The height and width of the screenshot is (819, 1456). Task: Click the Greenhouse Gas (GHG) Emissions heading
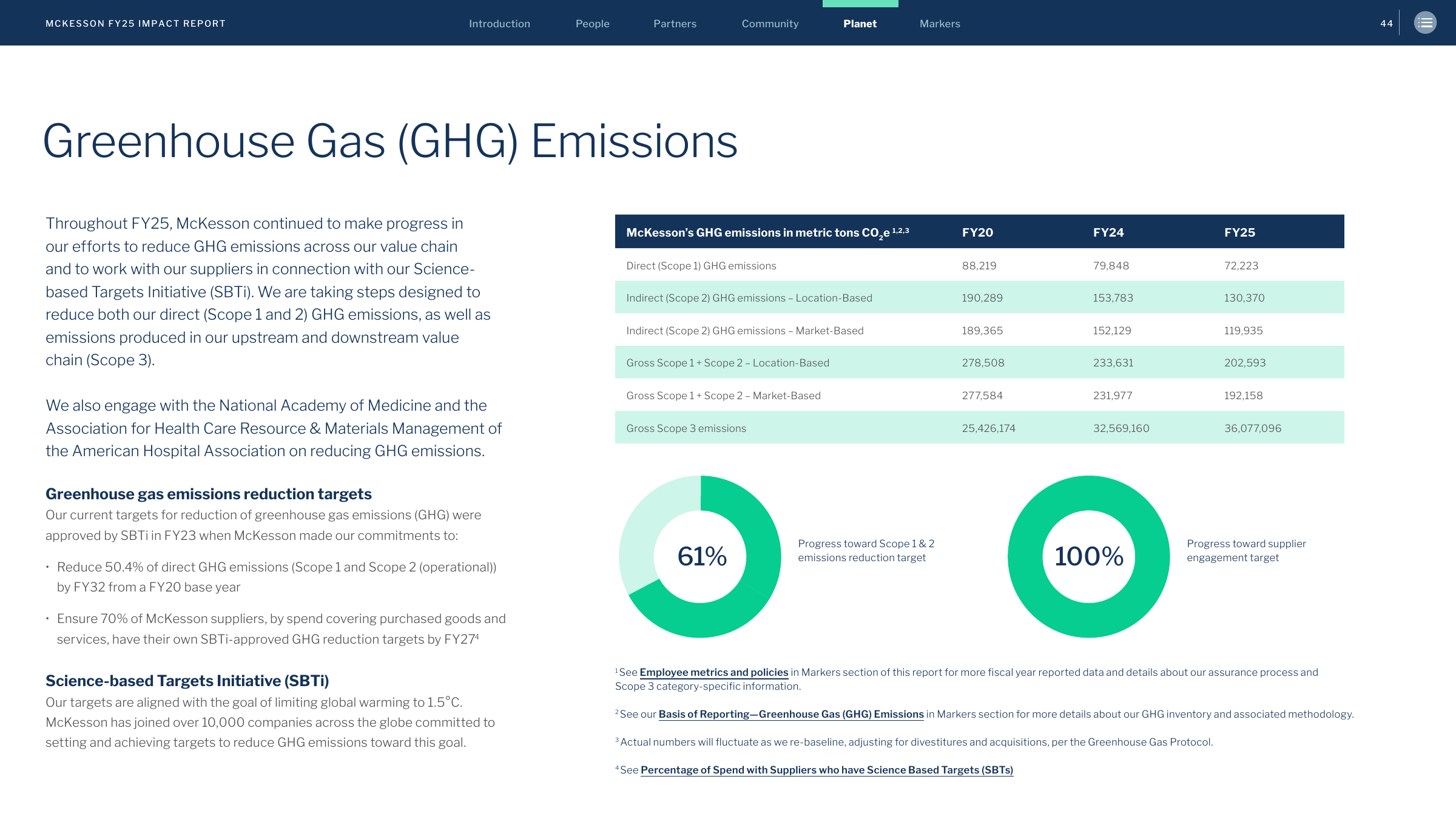[390, 141]
